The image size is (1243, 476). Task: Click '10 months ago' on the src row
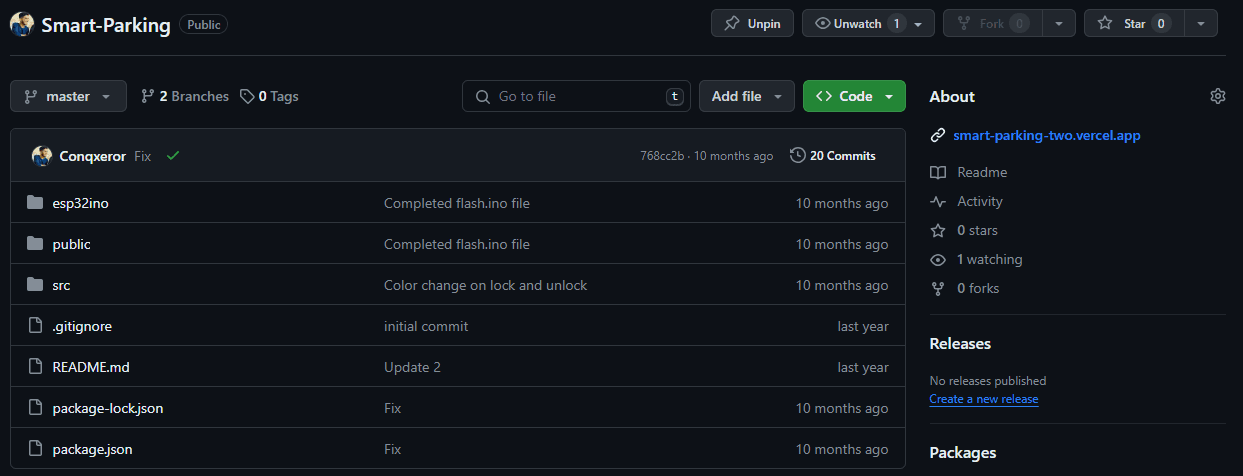coord(842,285)
